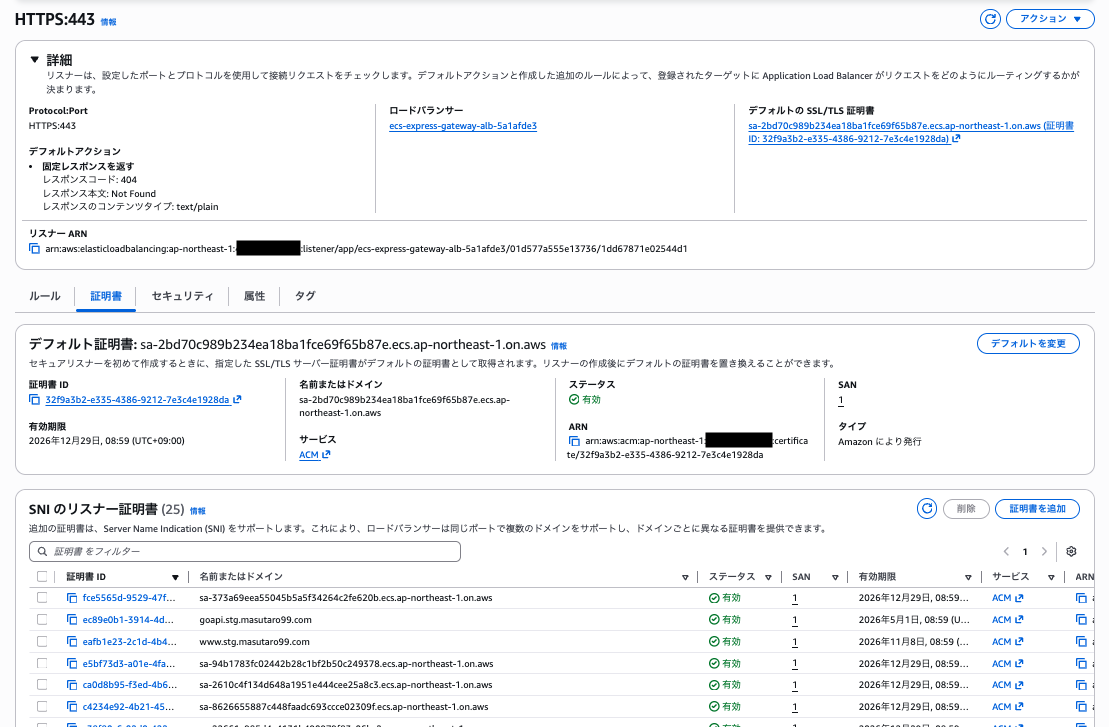This screenshot has height=727, width=1109.
Task: Open the ステータス column filter dropdown
Action: tap(766, 576)
